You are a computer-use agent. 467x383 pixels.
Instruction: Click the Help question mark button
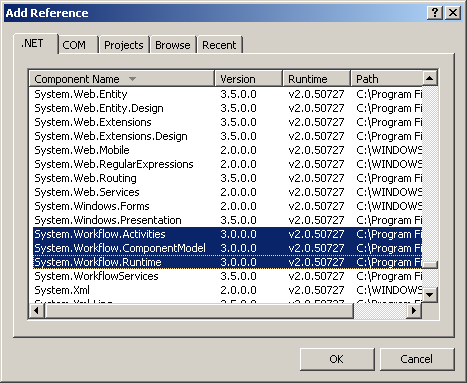pos(435,13)
